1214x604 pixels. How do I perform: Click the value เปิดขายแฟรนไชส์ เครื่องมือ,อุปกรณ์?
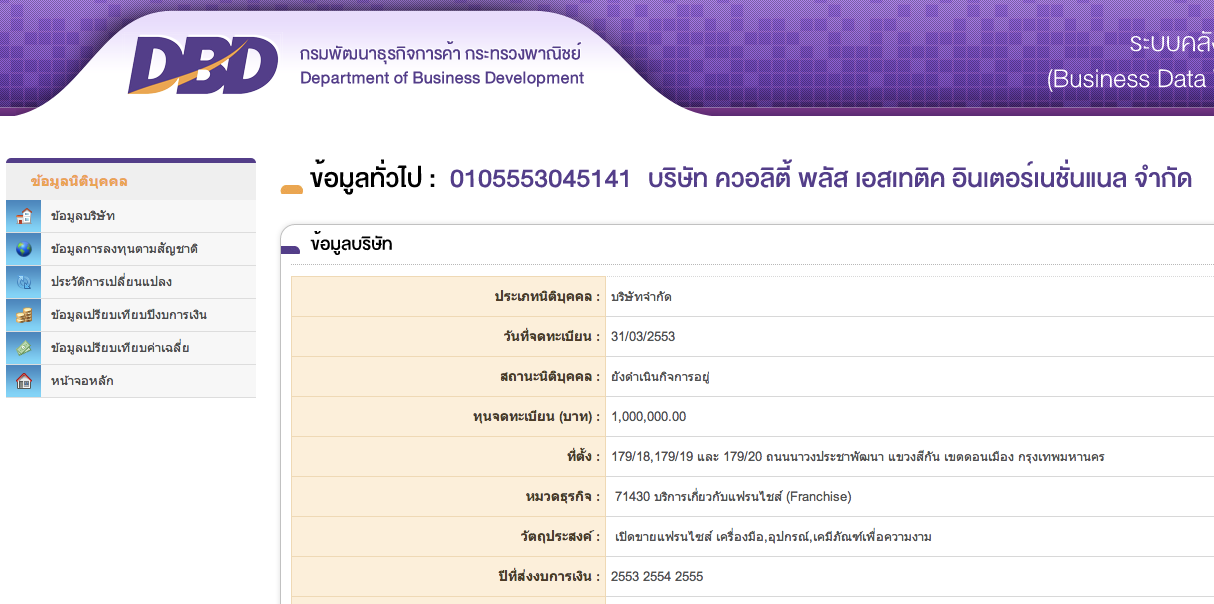pyautogui.click(x=774, y=537)
